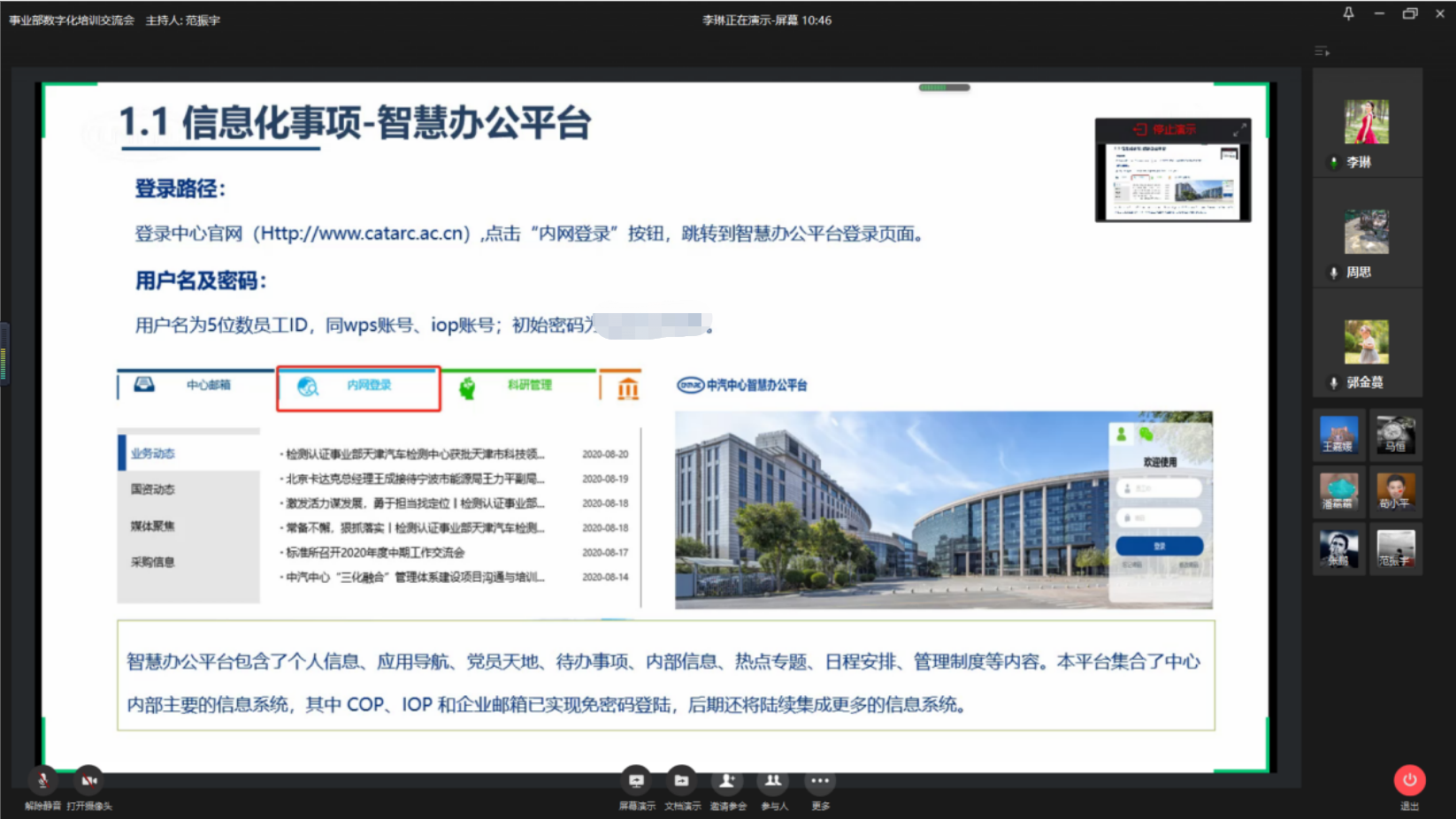Restore down the meeting window

pos(1410,13)
